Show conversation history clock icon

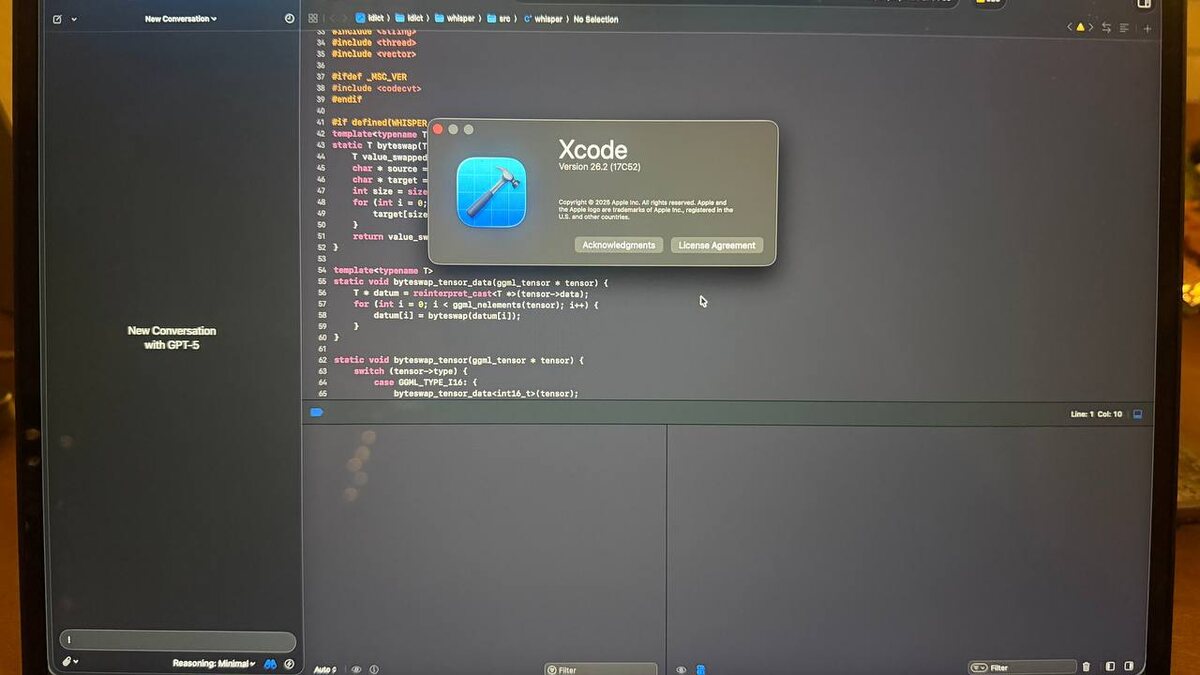(x=290, y=18)
